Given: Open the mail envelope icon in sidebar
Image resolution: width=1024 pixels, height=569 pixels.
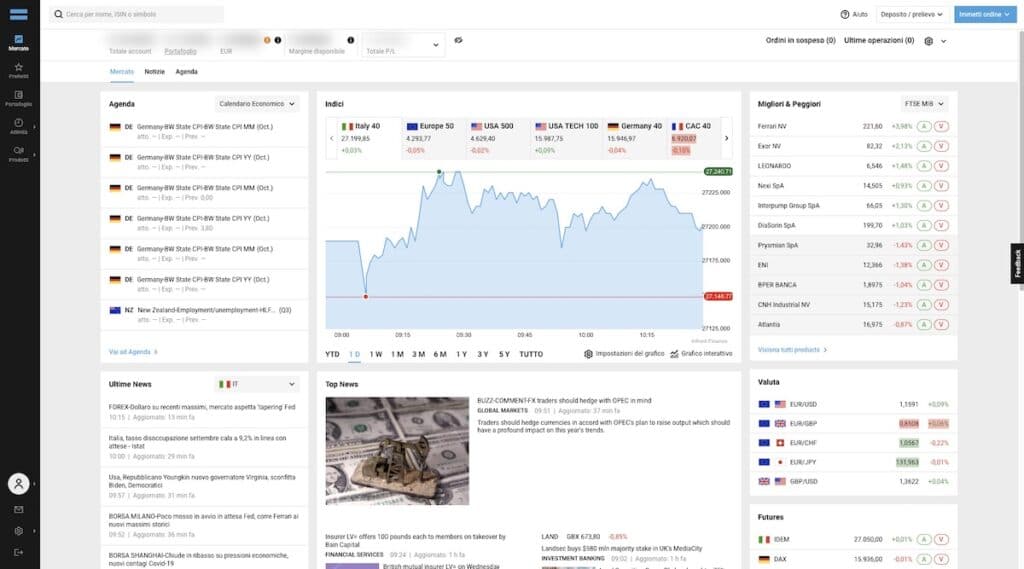Looking at the screenshot, I should point(19,509).
